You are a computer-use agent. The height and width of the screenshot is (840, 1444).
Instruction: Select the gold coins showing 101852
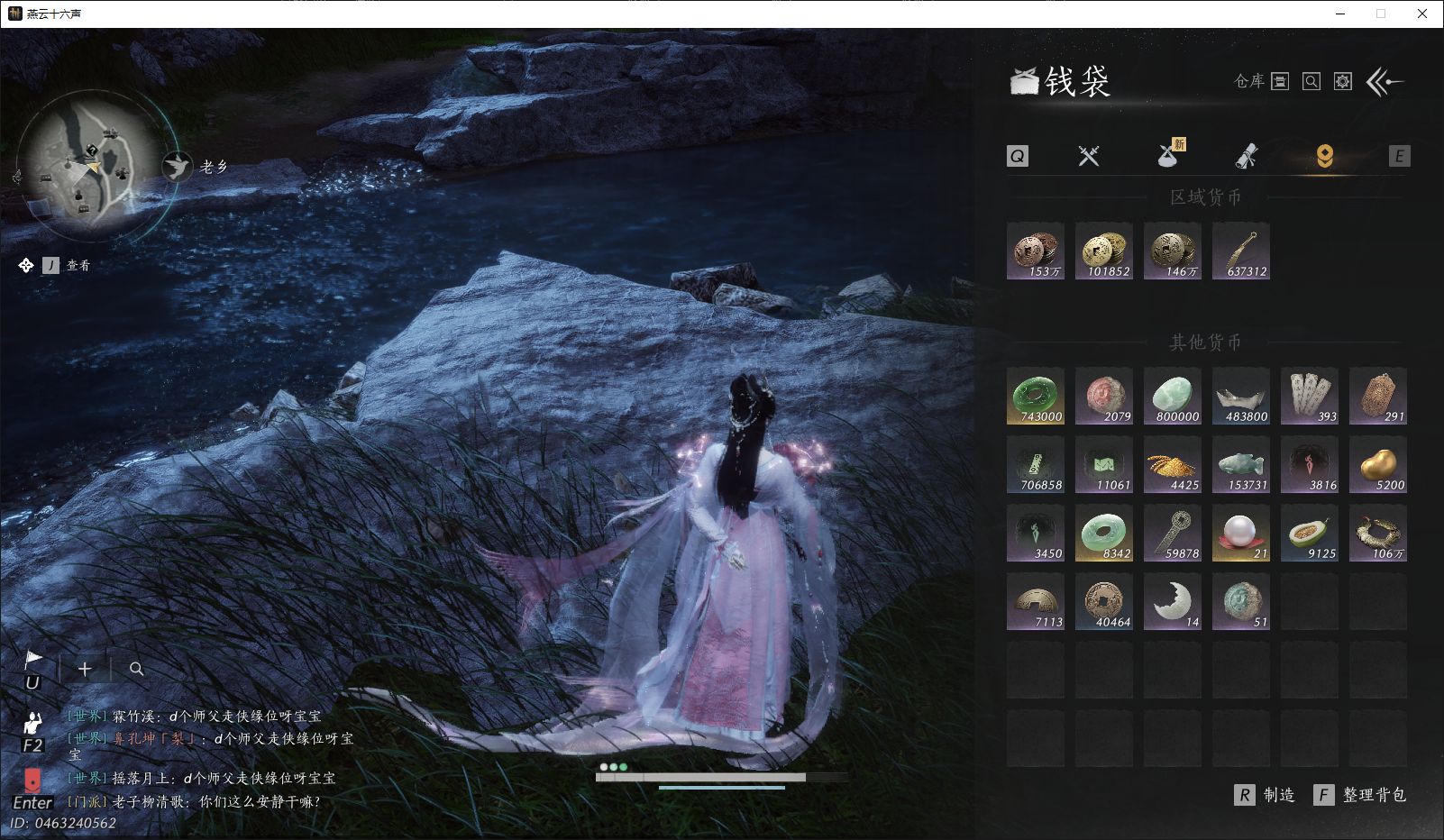1104,251
